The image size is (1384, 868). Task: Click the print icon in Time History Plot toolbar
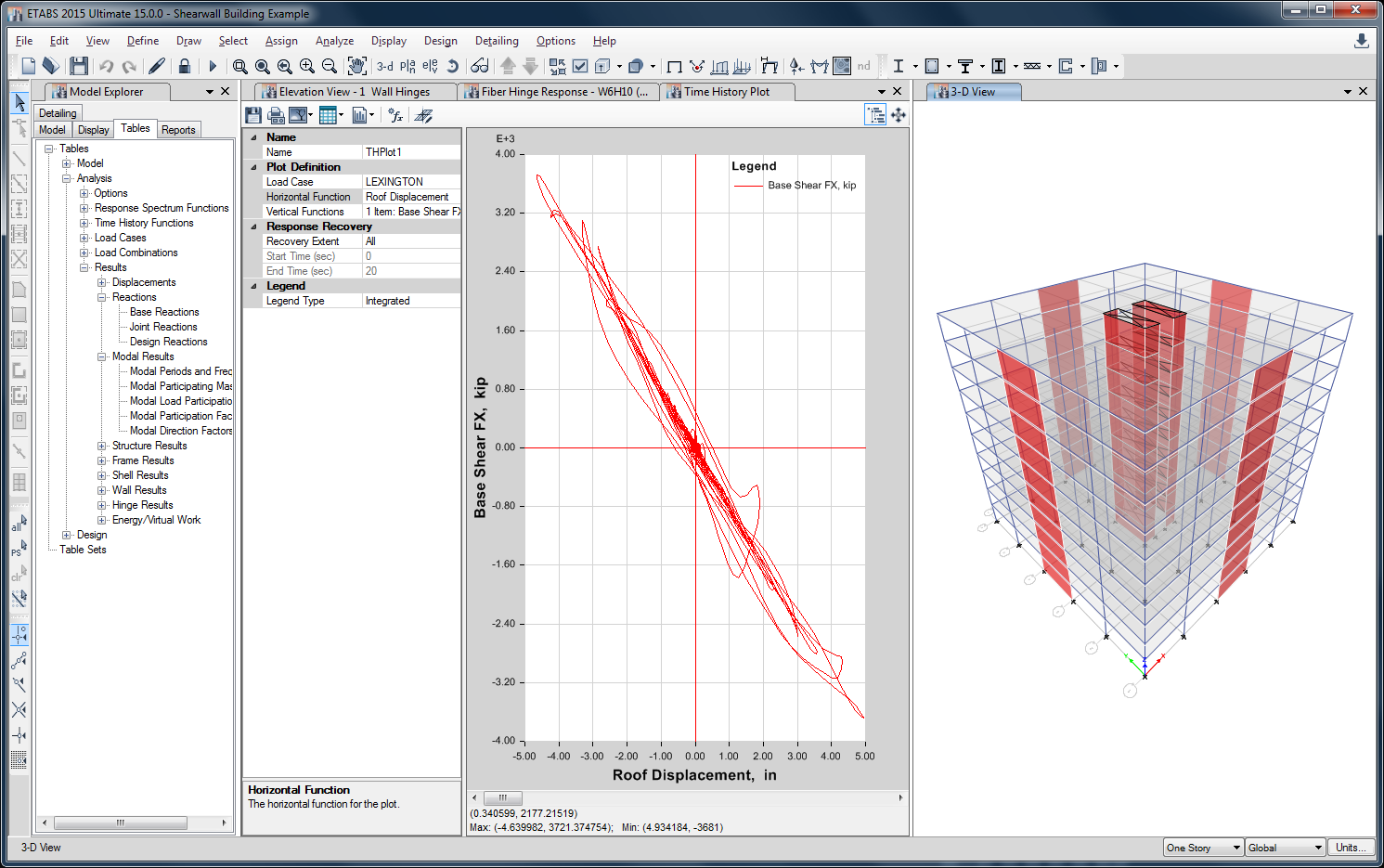276,115
